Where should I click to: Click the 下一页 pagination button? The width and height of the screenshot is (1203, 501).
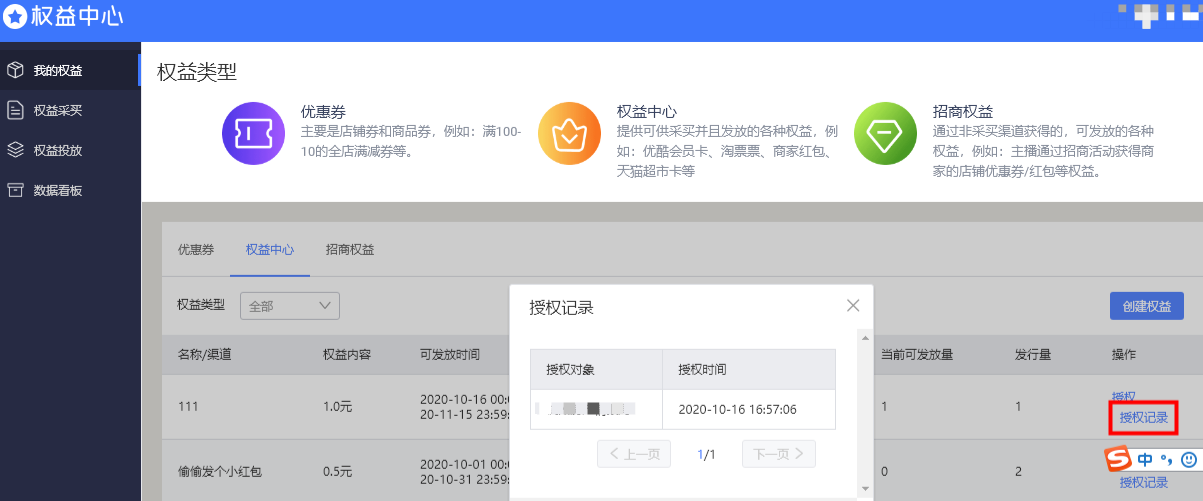pyautogui.click(x=779, y=454)
